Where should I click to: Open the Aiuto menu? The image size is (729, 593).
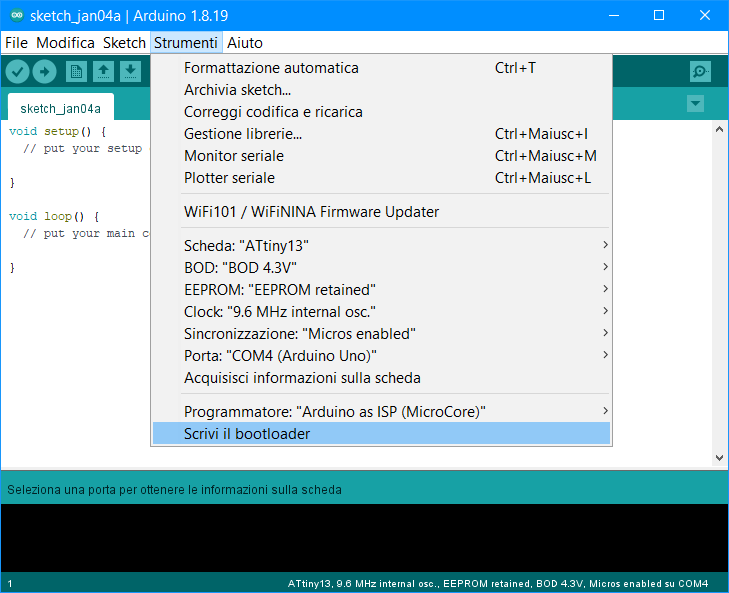tap(245, 43)
